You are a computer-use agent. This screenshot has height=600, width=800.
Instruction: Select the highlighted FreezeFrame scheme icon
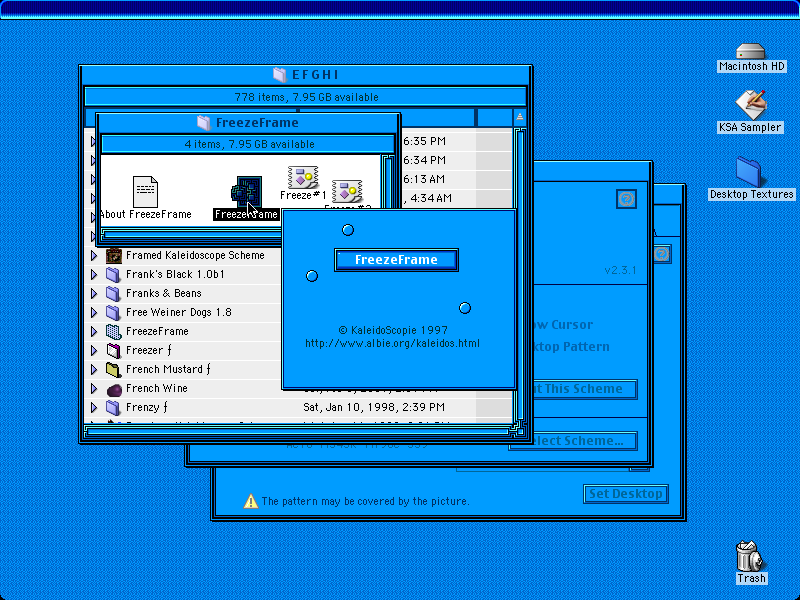coord(247,192)
